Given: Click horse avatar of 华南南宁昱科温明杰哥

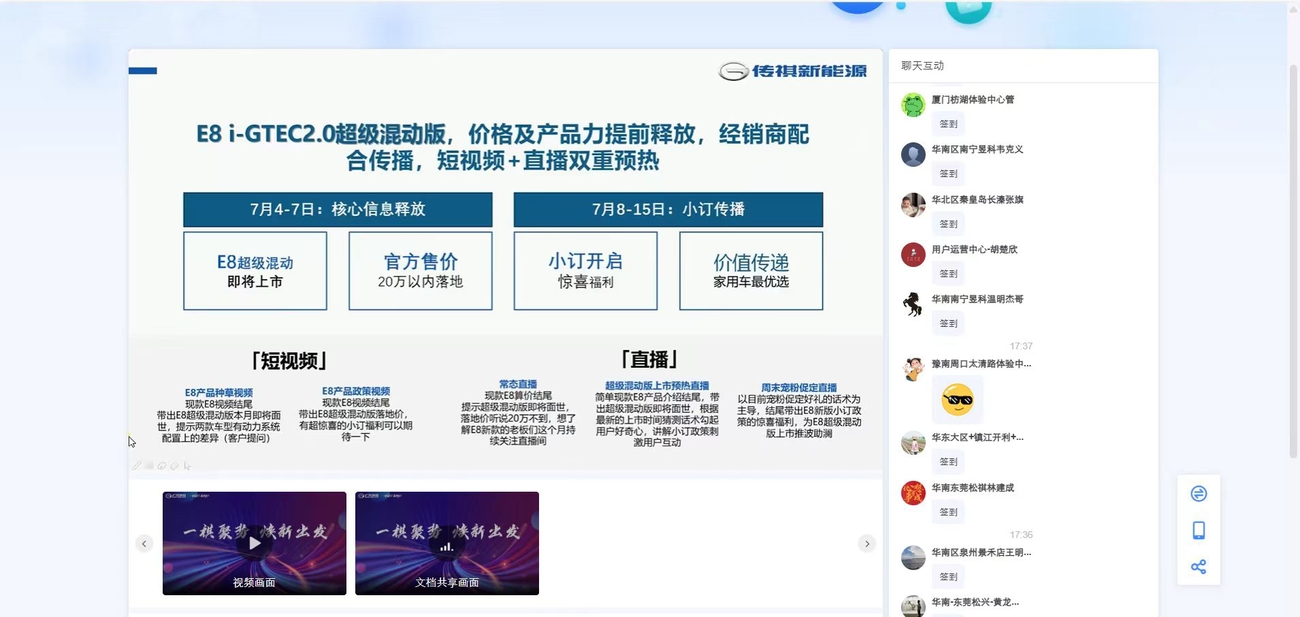Looking at the screenshot, I should click(x=913, y=304).
